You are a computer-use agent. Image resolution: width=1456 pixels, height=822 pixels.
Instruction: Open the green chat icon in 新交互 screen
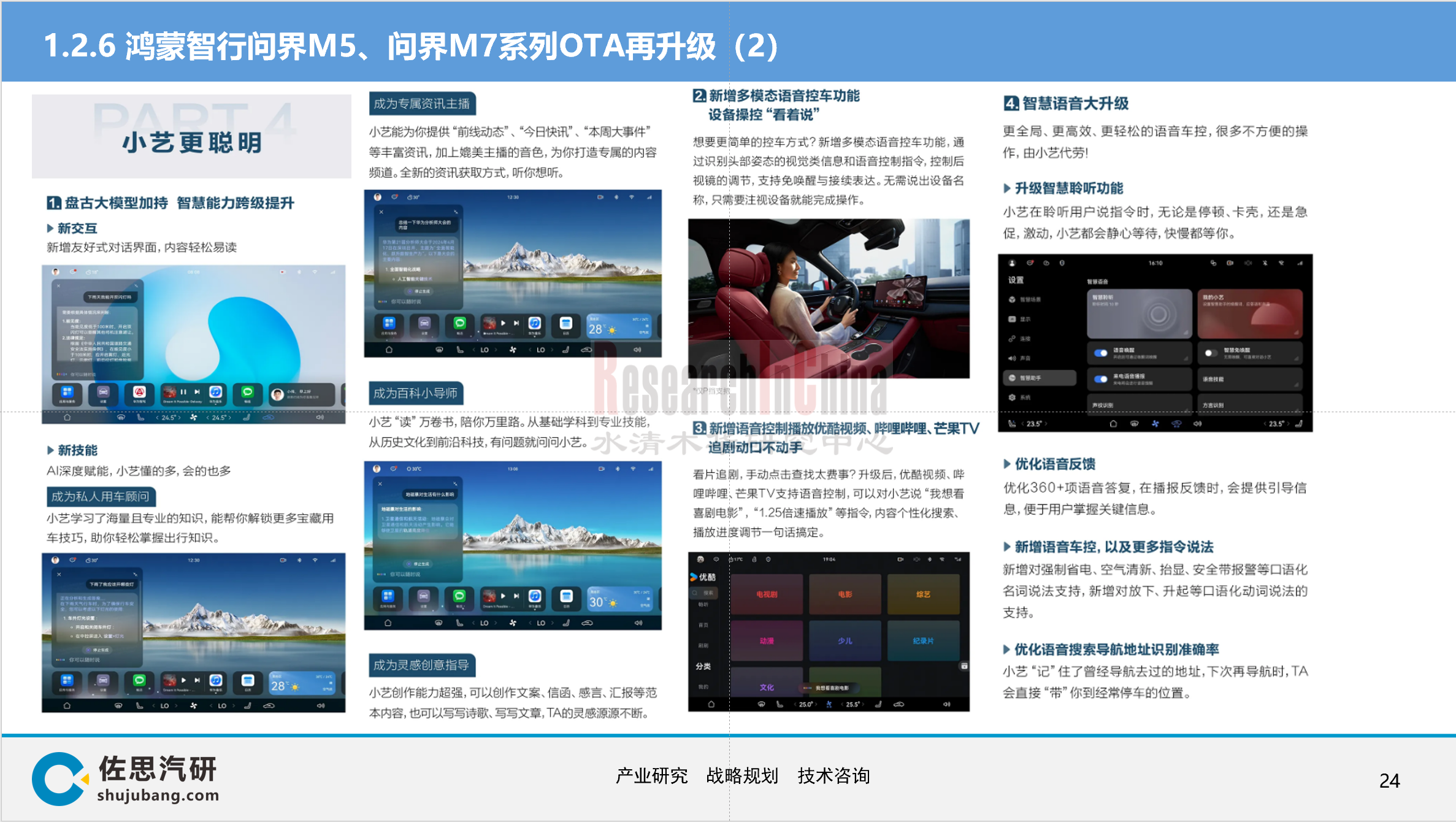coord(247,393)
